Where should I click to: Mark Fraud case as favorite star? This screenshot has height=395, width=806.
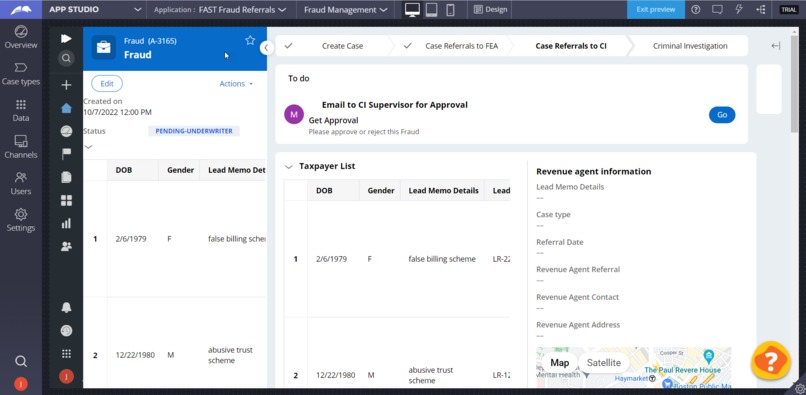(250, 40)
